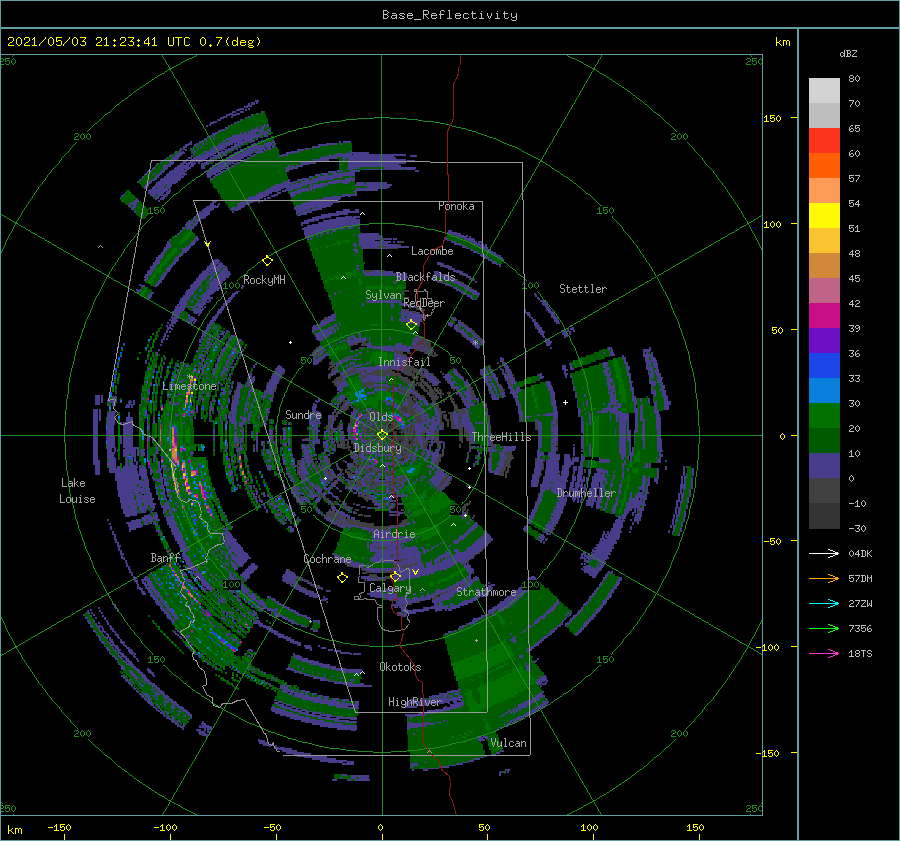Click the Airdrie city label
The width and height of the screenshot is (900, 841).
click(x=394, y=534)
